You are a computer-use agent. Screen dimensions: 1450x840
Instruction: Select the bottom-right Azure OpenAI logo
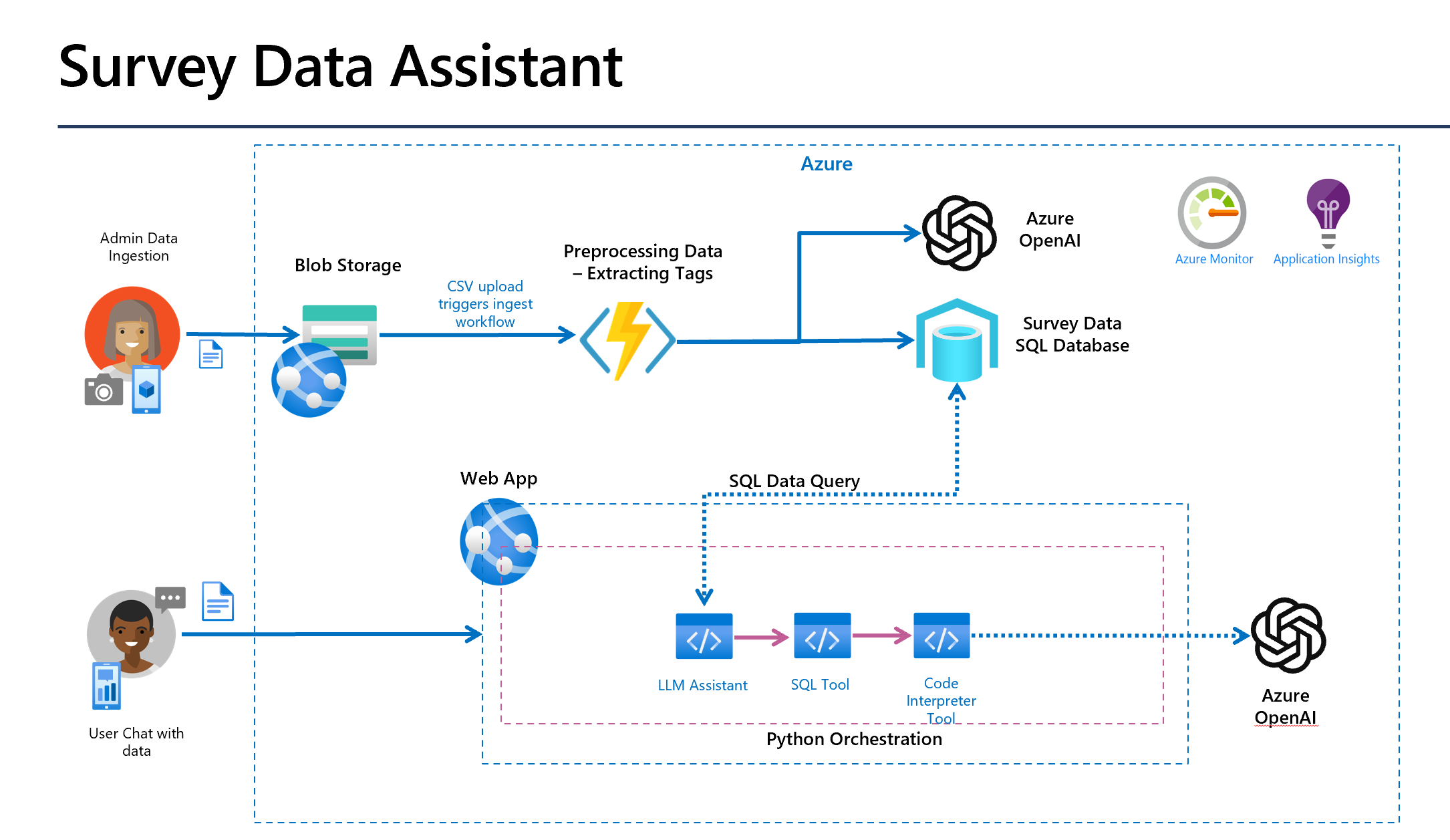tap(1288, 635)
